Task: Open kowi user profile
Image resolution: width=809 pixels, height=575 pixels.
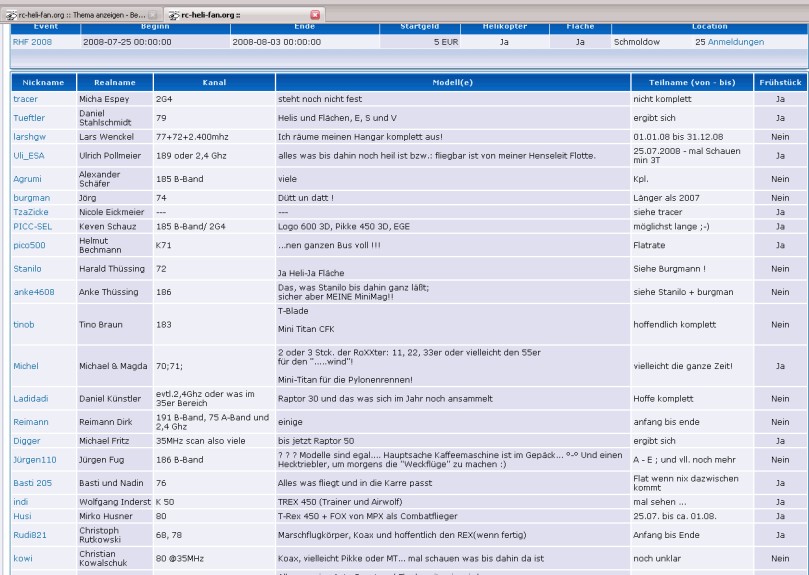Action: [23, 558]
